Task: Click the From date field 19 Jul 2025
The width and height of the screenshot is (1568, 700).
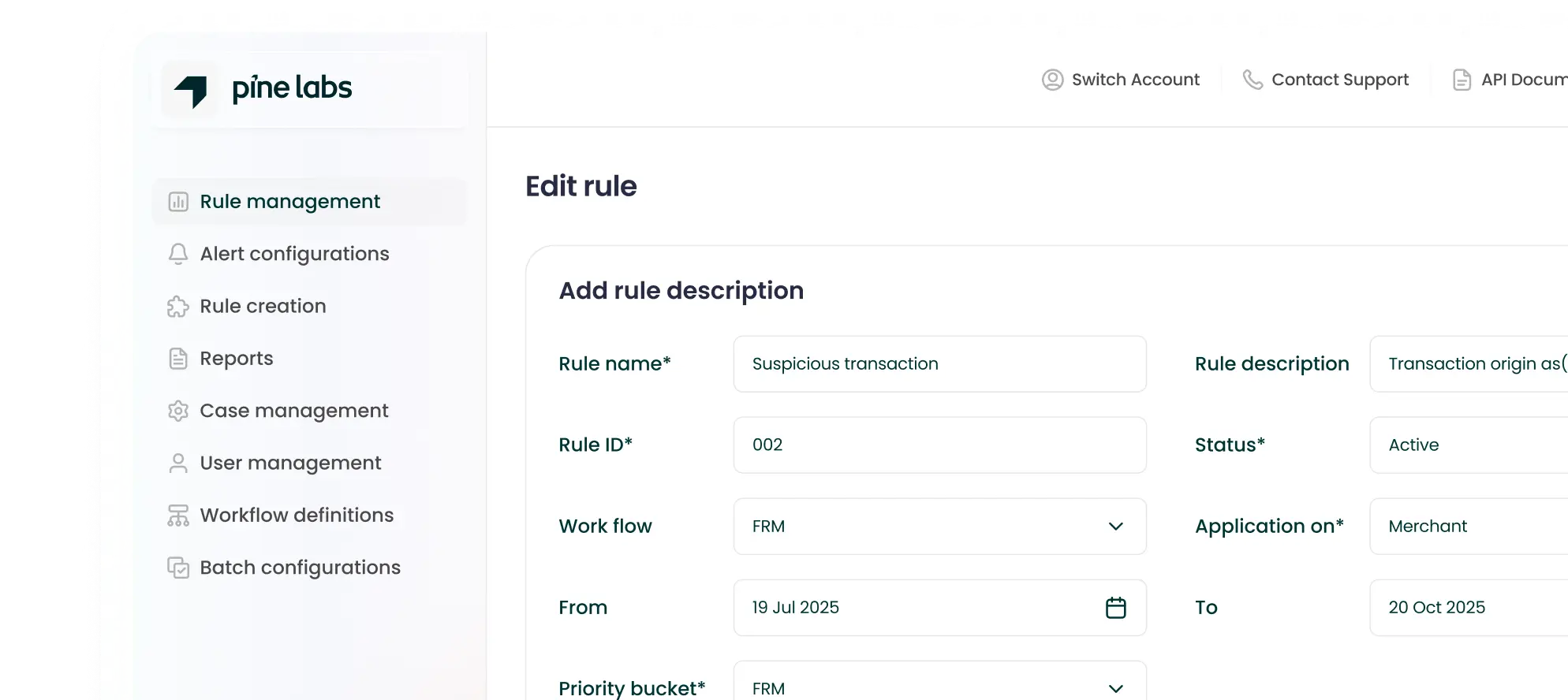Action: (940, 608)
